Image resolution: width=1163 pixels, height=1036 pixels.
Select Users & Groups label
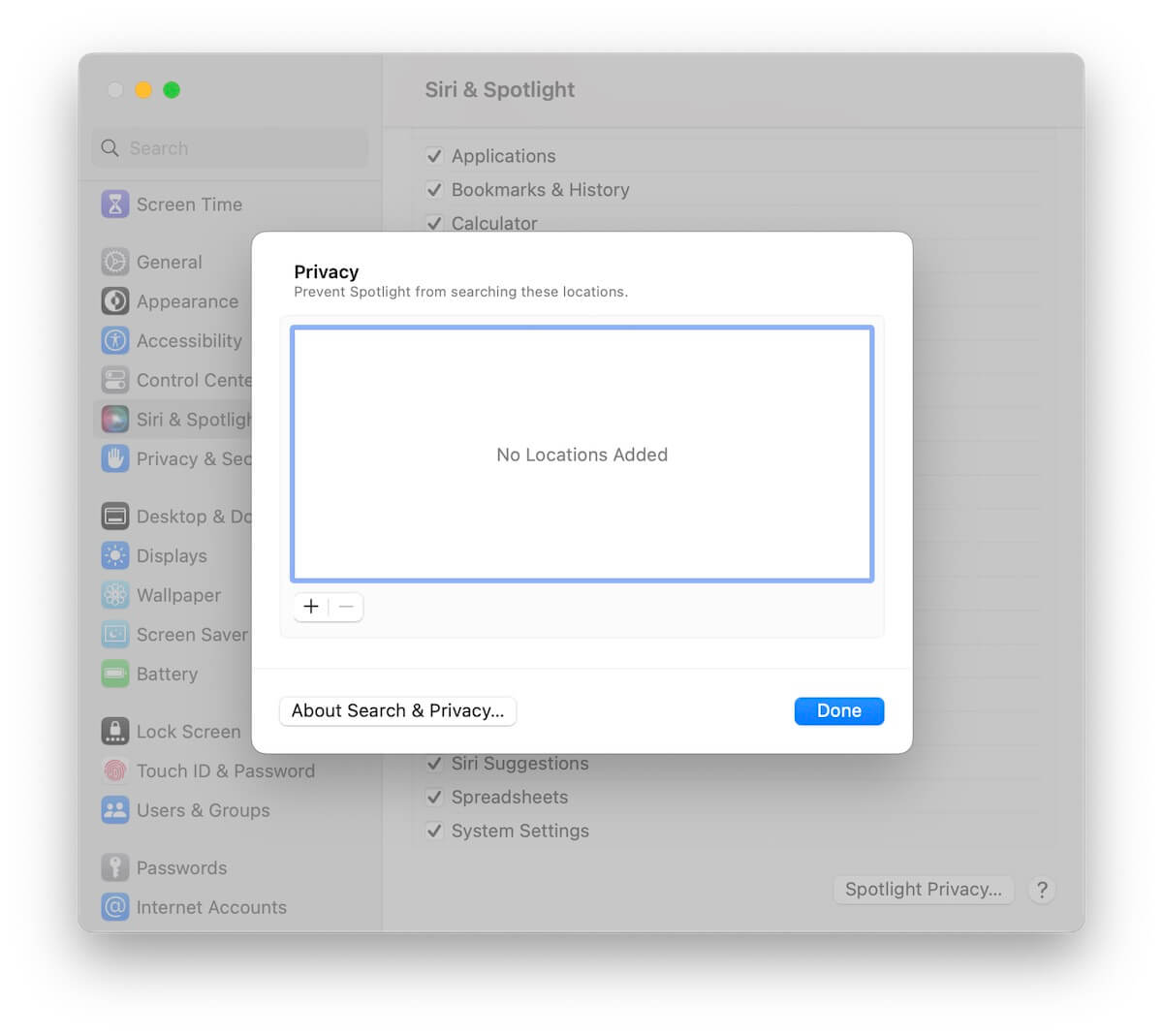coord(204,810)
